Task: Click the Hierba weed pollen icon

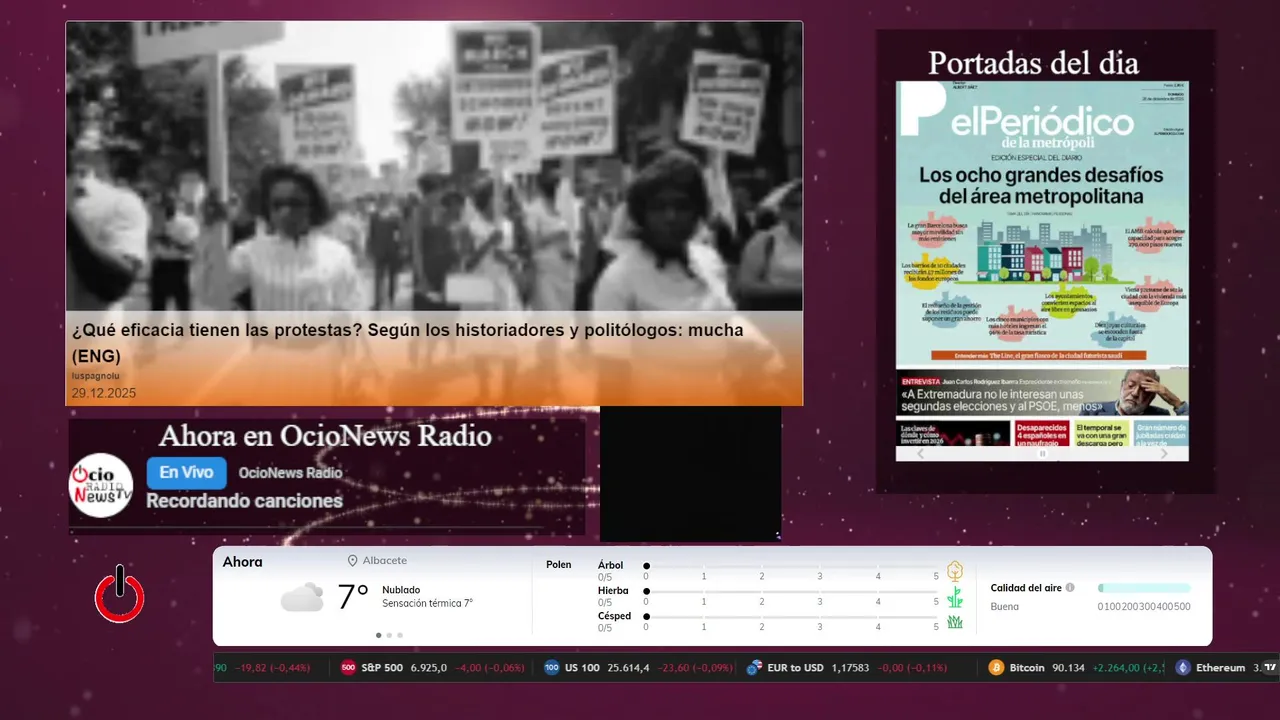Action: pos(955,597)
